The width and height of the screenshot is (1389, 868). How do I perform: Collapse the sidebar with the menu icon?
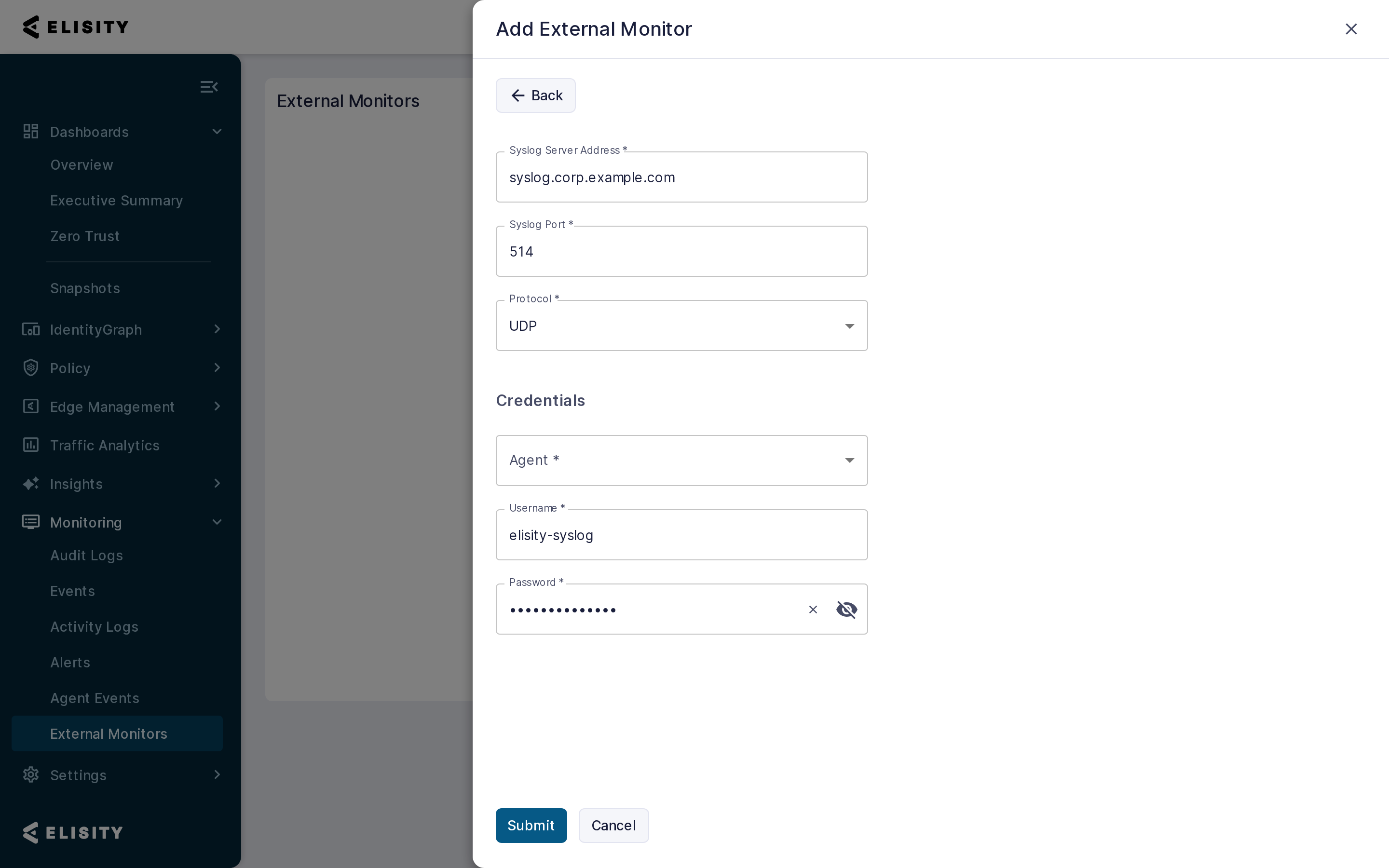click(x=209, y=87)
